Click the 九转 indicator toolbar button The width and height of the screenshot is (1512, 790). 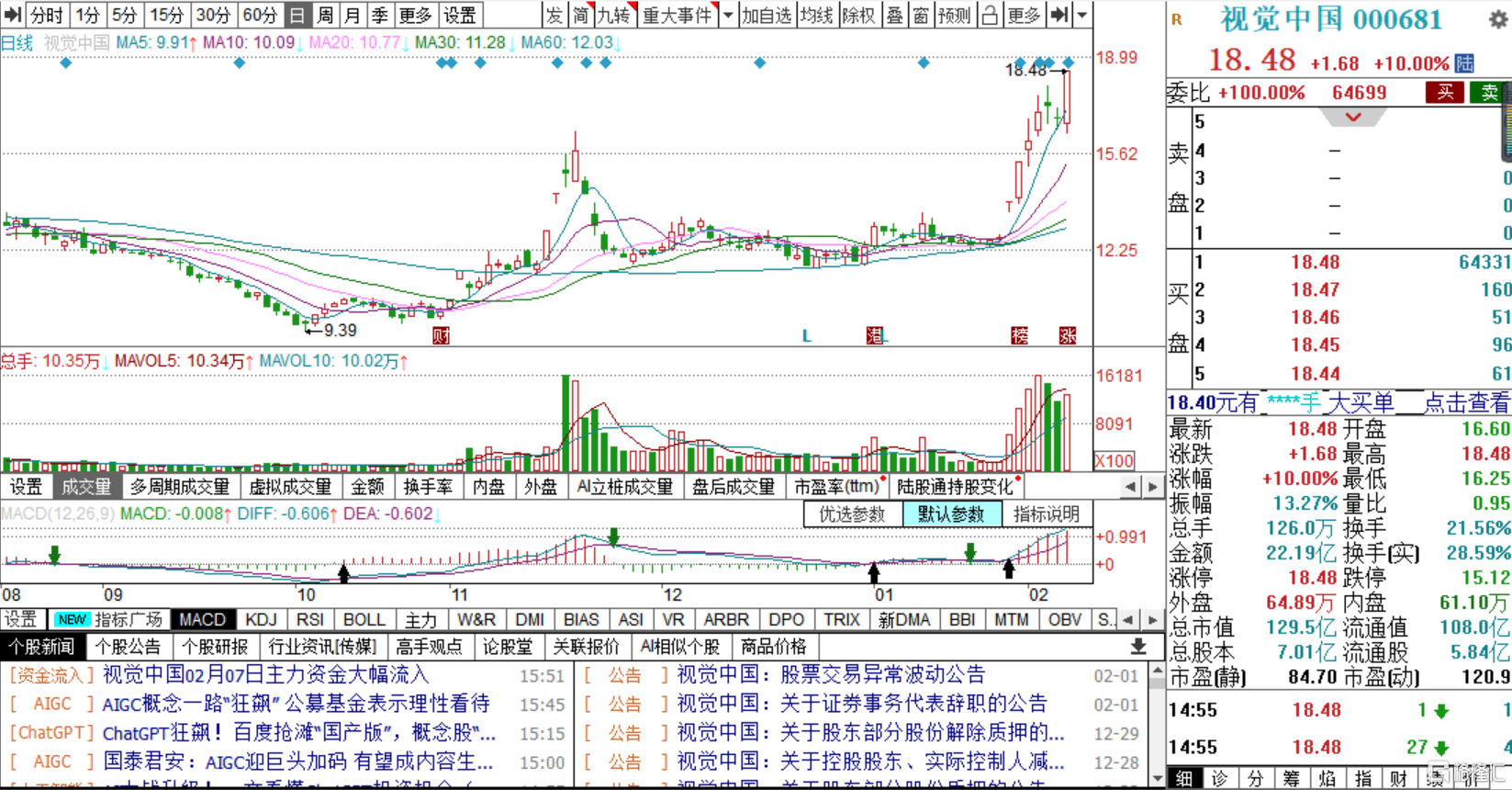616,15
